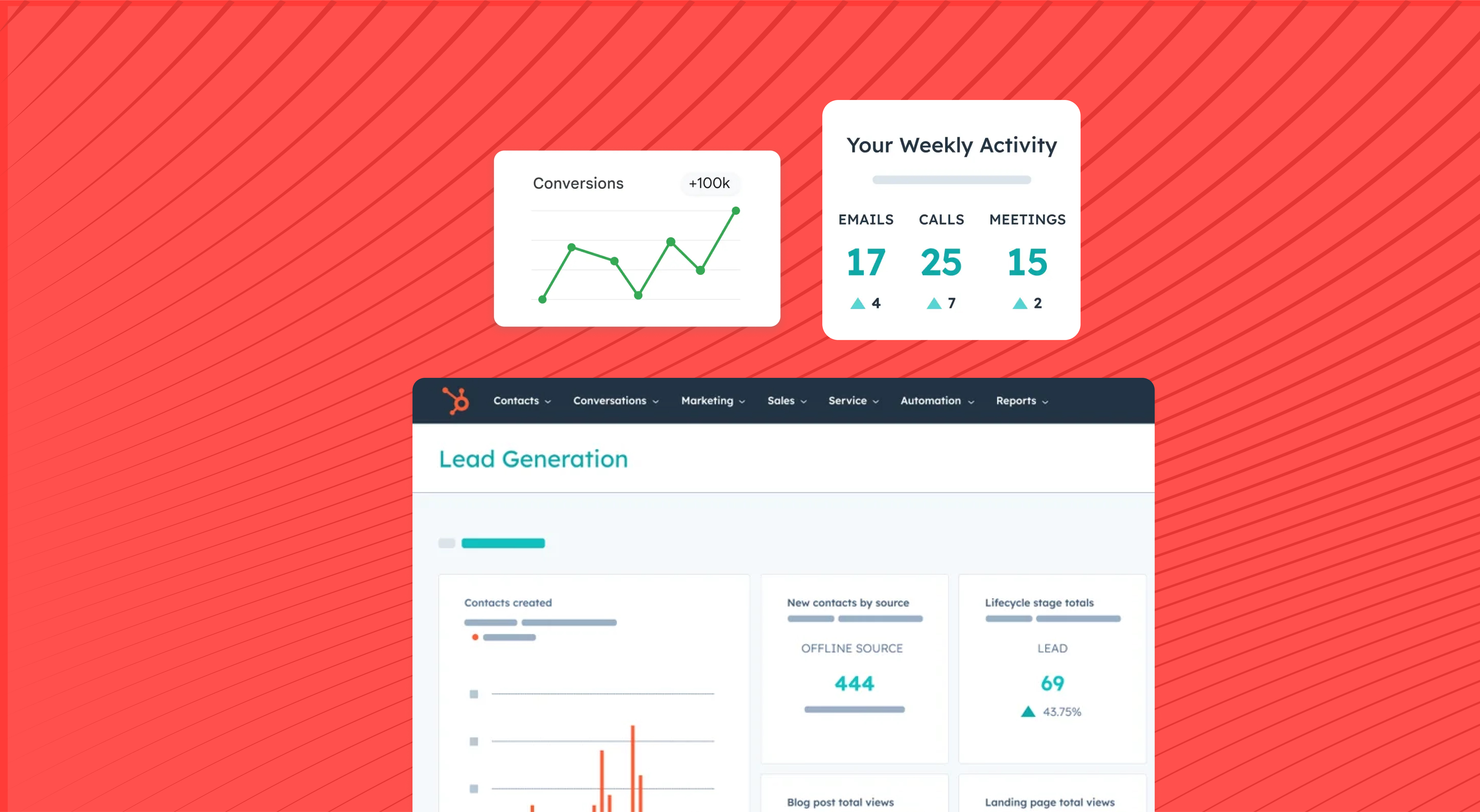Screen dimensions: 1480x812
Task: Select the teal highlighted tab bar
Action: (x=503, y=543)
